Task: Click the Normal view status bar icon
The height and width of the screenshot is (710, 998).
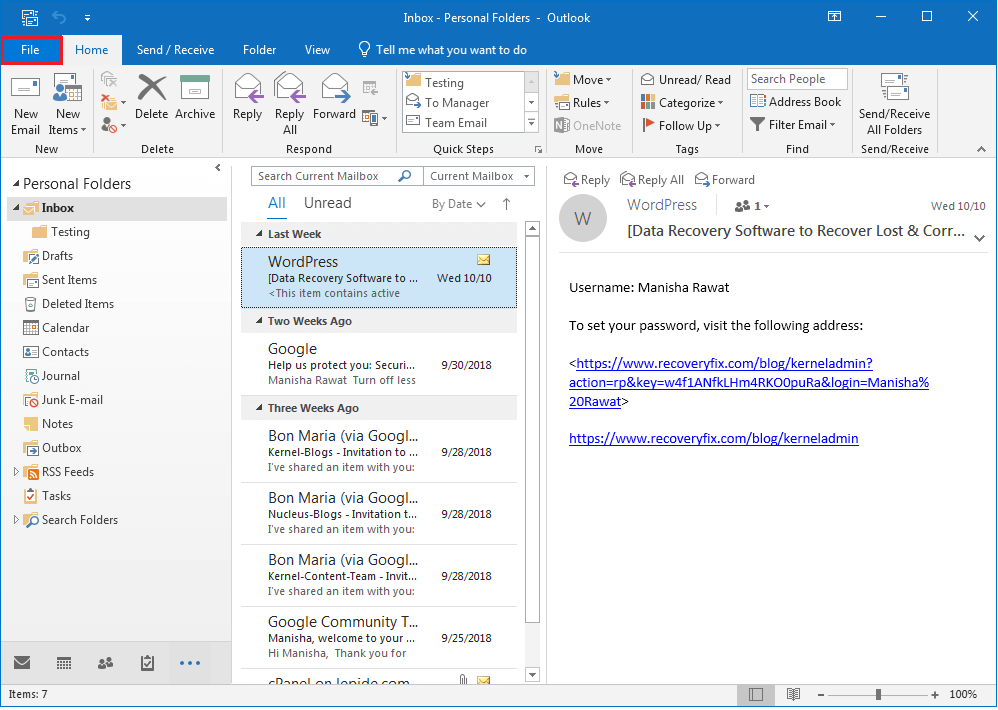Action: [756, 694]
